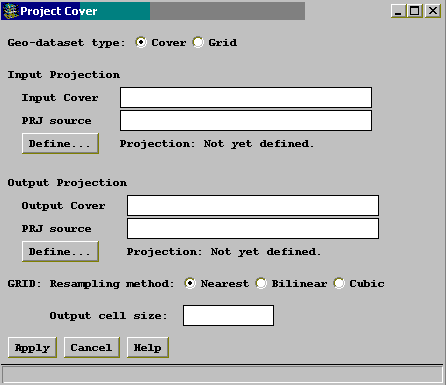Click the 'GRID: Resampling method:' label
The image size is (446, 385).
tap(91, 284)
